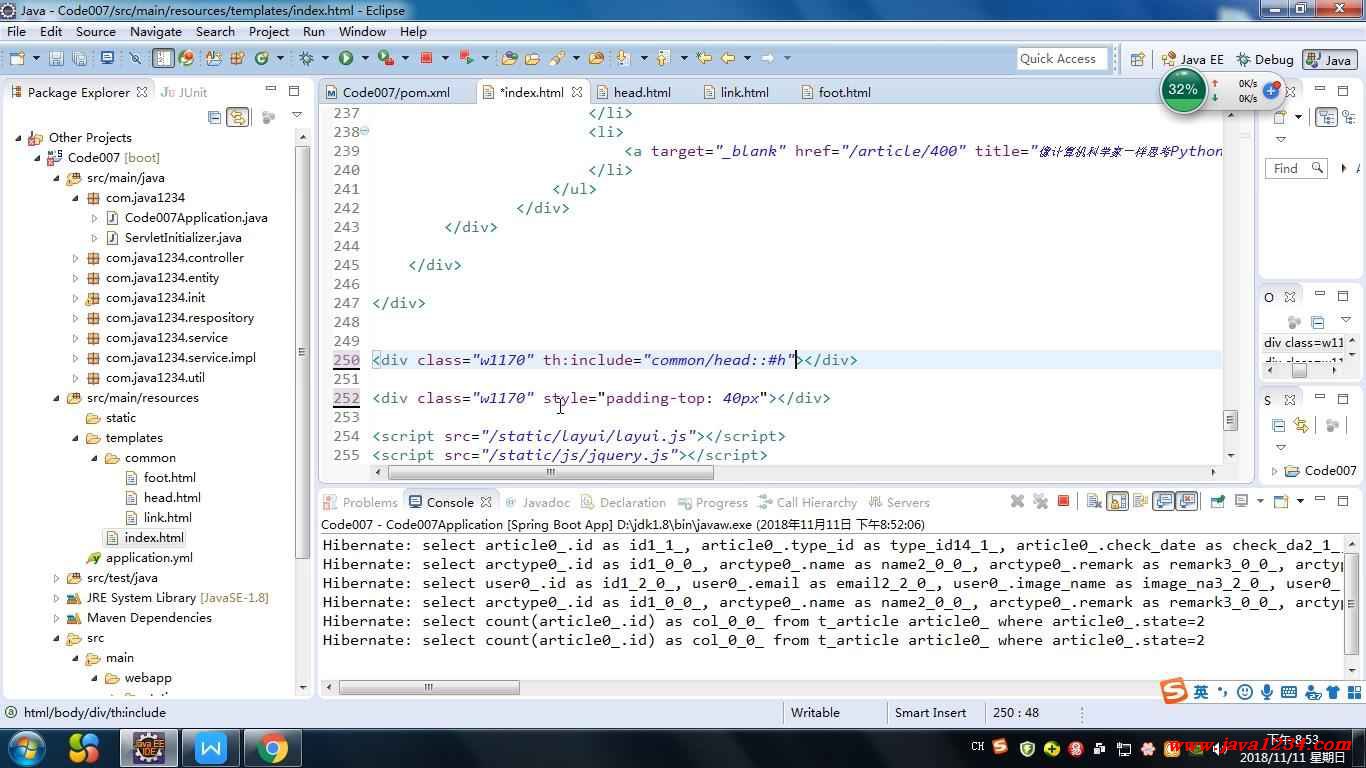Switch to the JUnit view tab
1366x768 pixels.
tap(184, 92)
